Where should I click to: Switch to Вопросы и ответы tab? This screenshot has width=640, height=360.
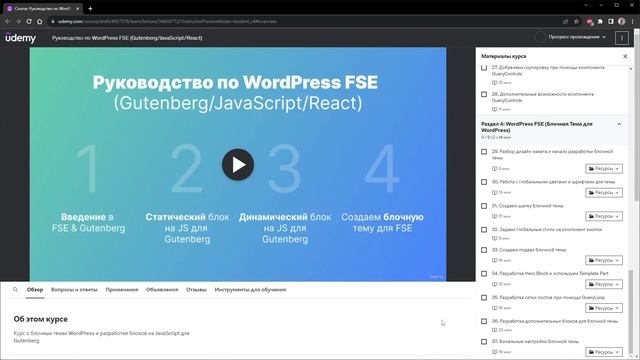pyautogui.click(x=74, y=289)
